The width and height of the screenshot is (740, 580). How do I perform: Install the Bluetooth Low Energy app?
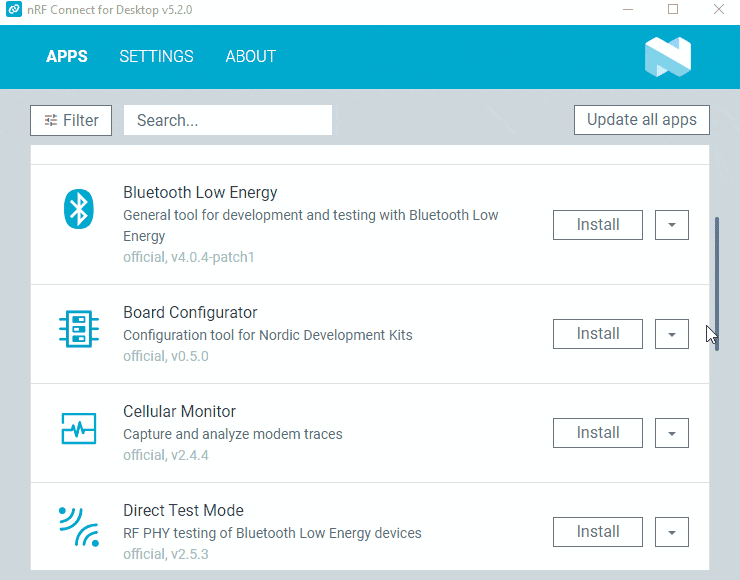tap(598, 225)
